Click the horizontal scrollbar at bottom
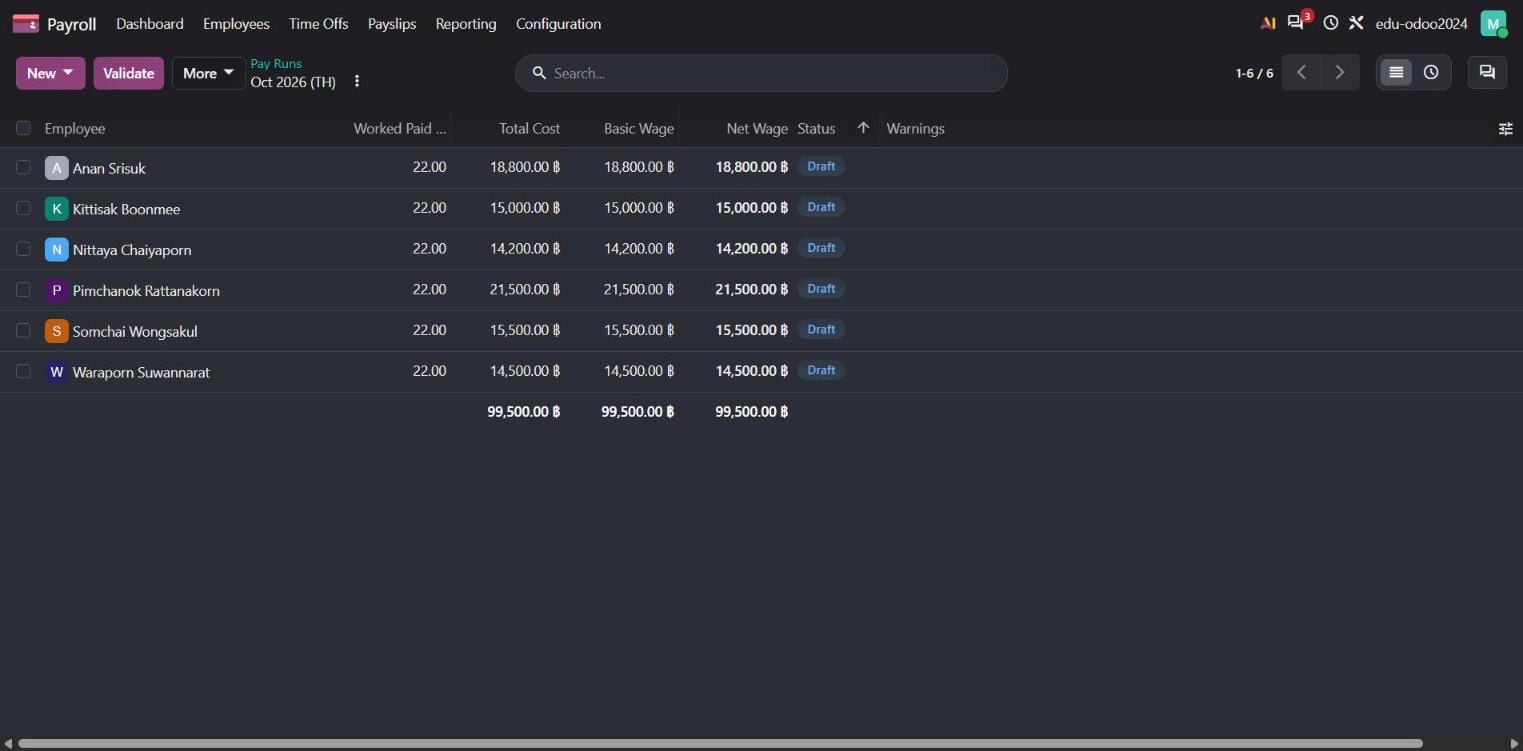This screenshot has height=751, width=1523. point(720,743)
